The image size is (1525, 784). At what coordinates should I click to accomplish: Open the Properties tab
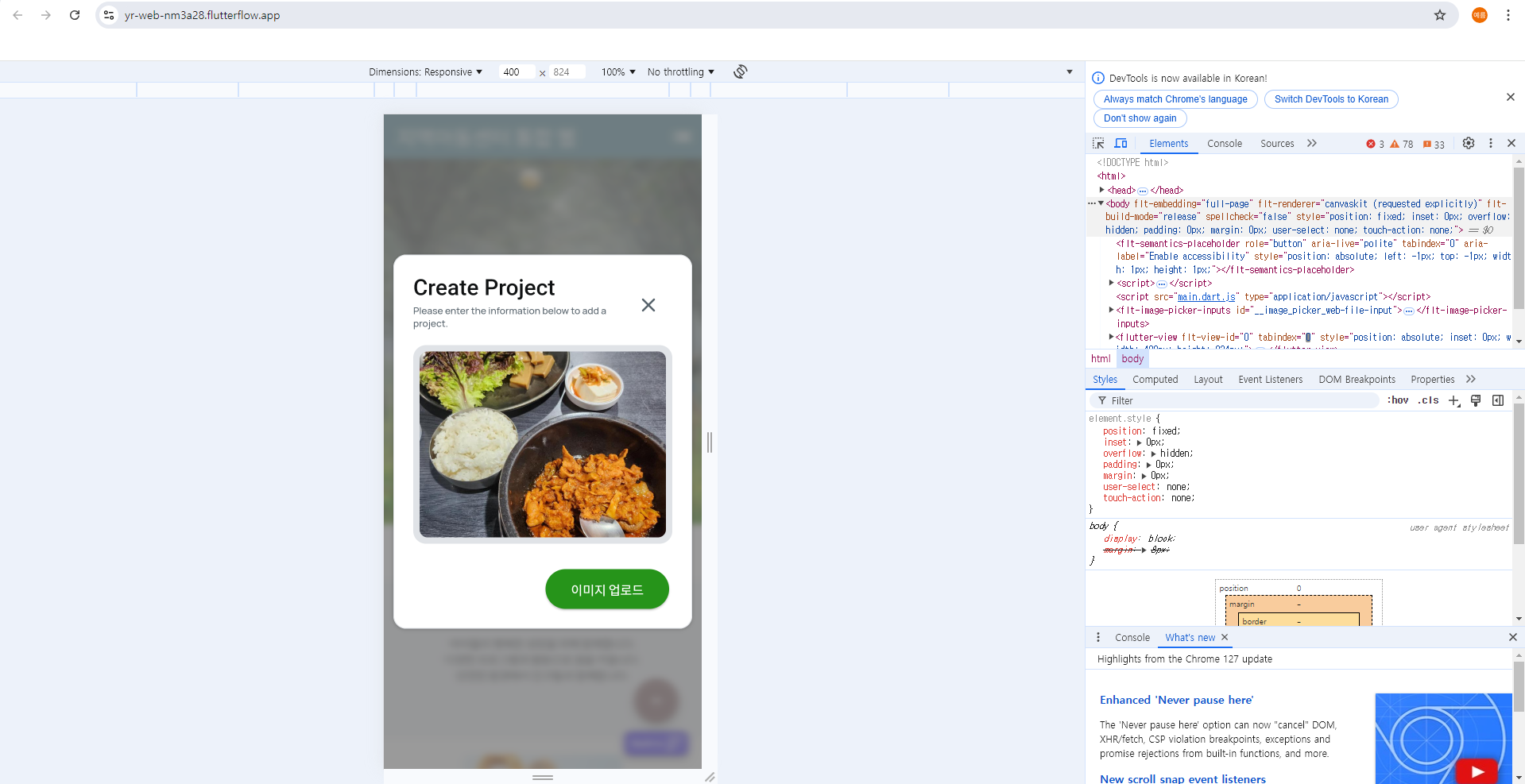[1432, 380]
